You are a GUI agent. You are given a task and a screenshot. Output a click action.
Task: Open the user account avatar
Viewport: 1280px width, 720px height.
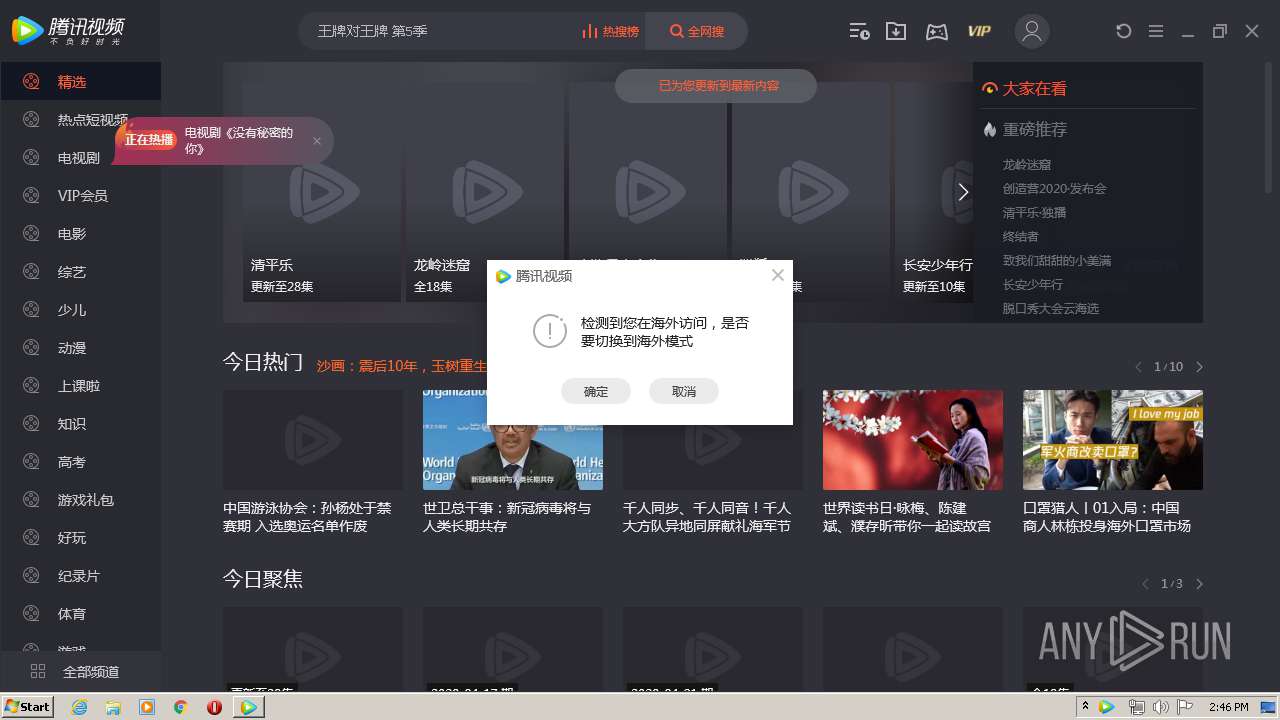point(1032,31)
